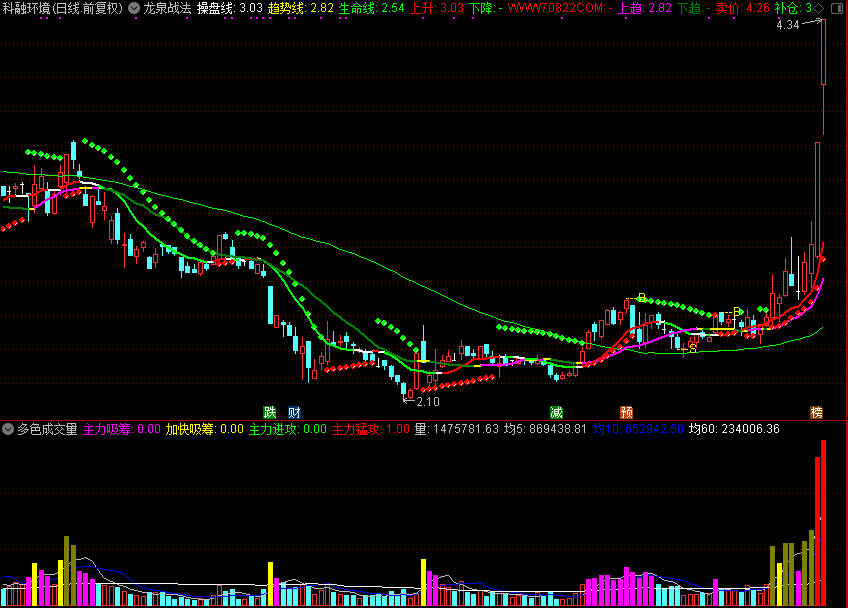Click the green 减 event marker
The width and height of the screenshot is (848, 608).
click(x=556, y=413)
